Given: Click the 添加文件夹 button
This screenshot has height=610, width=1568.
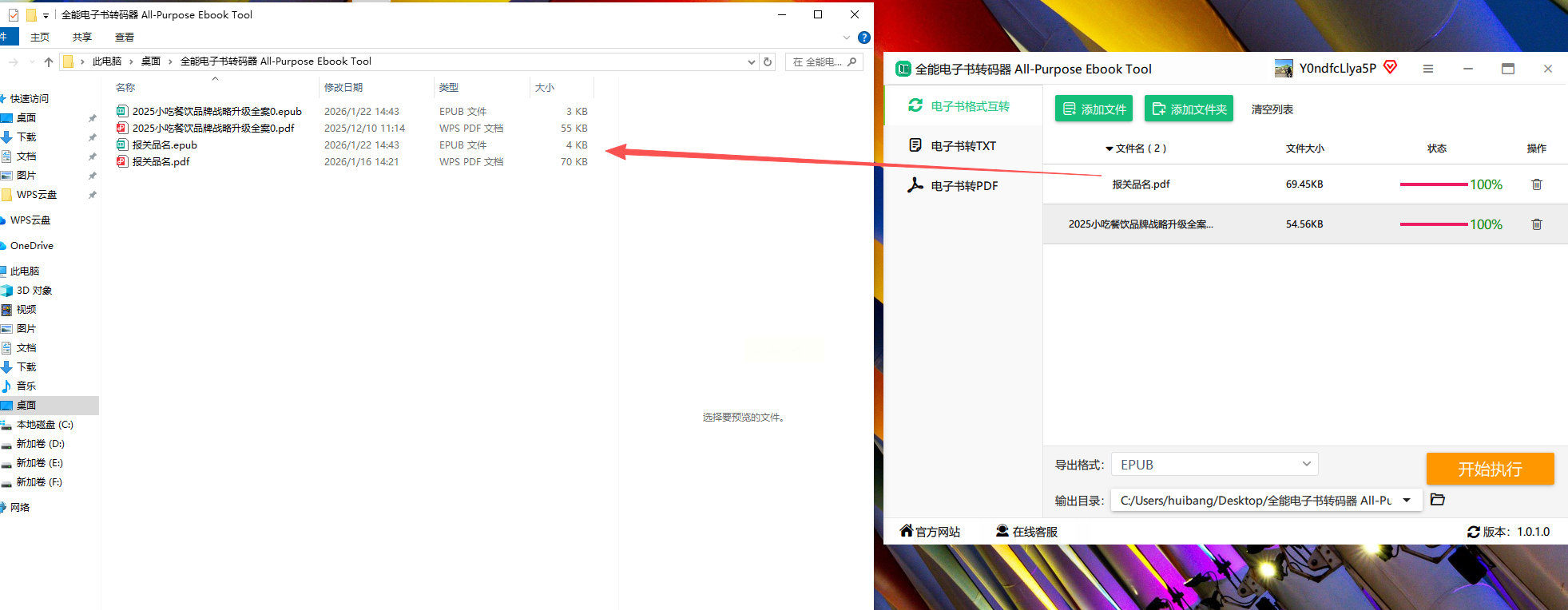Looking at the screenshot, I should coord(1189,109).
